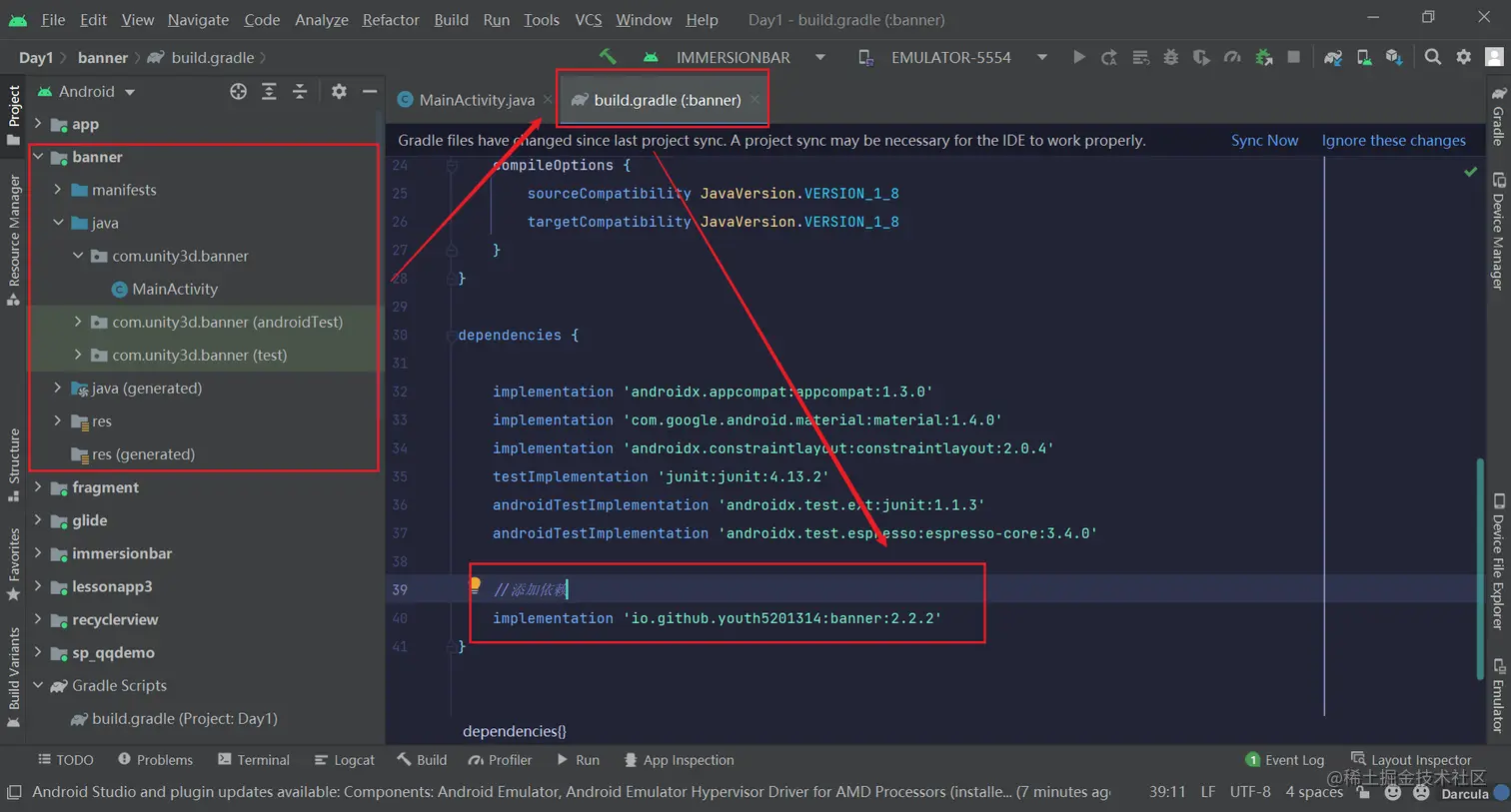Run app with coverage icon

[x=1201, y=57]
